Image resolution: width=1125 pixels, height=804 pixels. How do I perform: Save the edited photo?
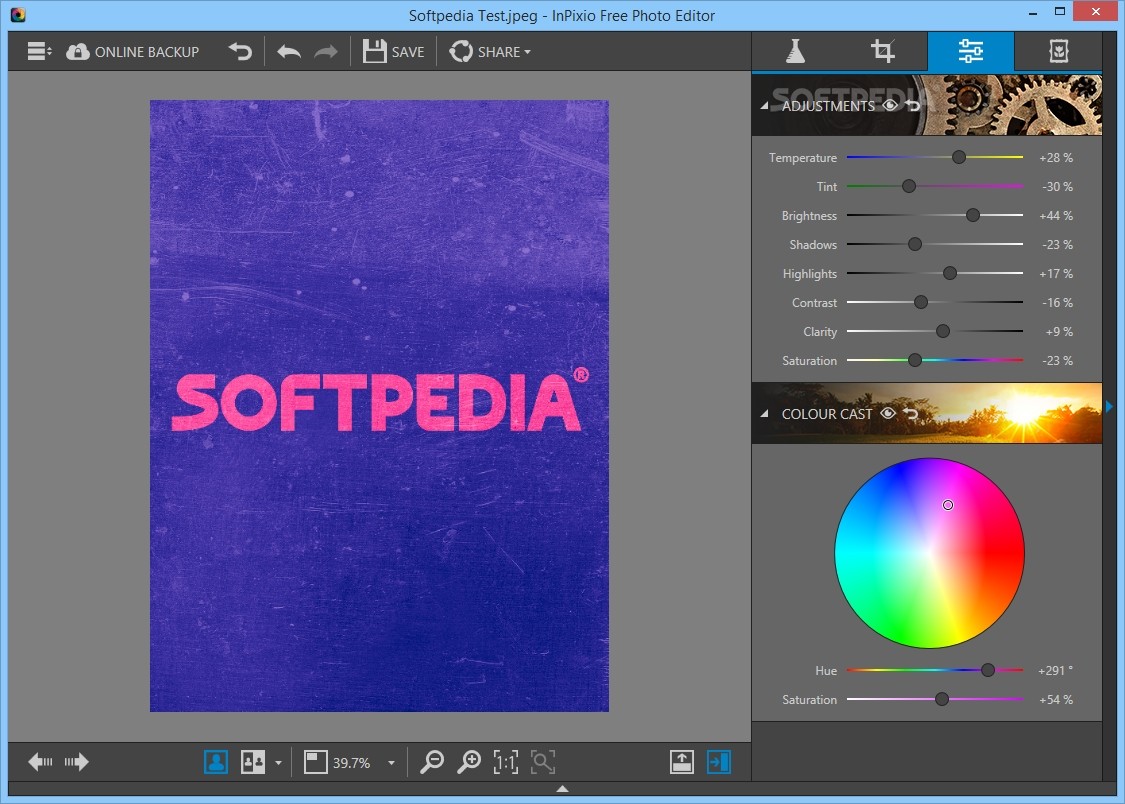(x=394, y=52)
